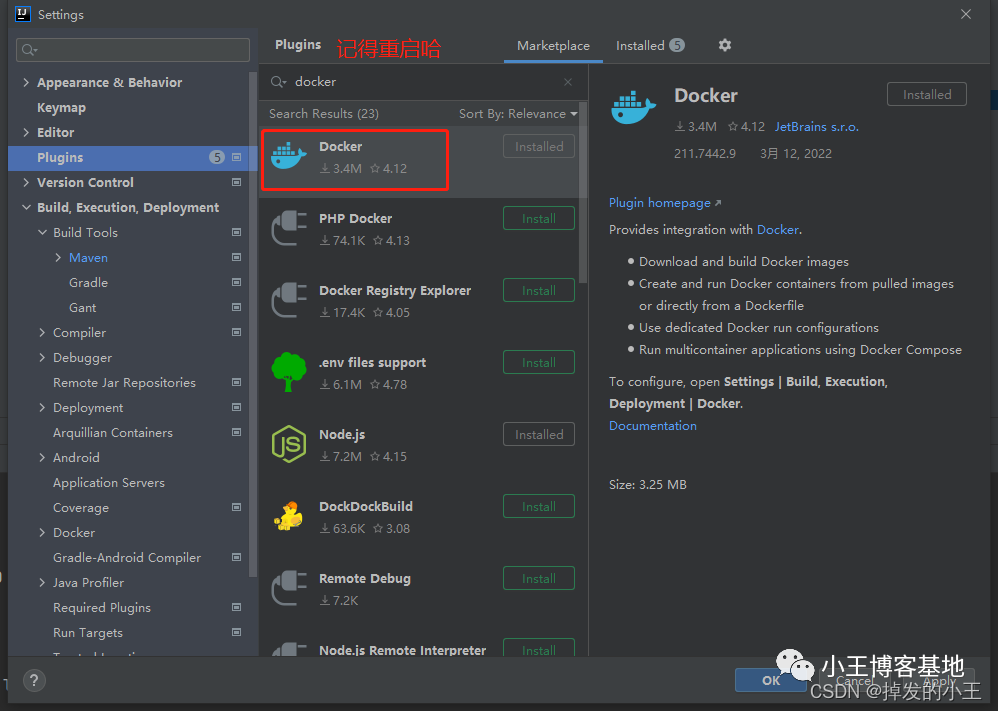Click project-level icon beside Deployment

pos(236,407)
